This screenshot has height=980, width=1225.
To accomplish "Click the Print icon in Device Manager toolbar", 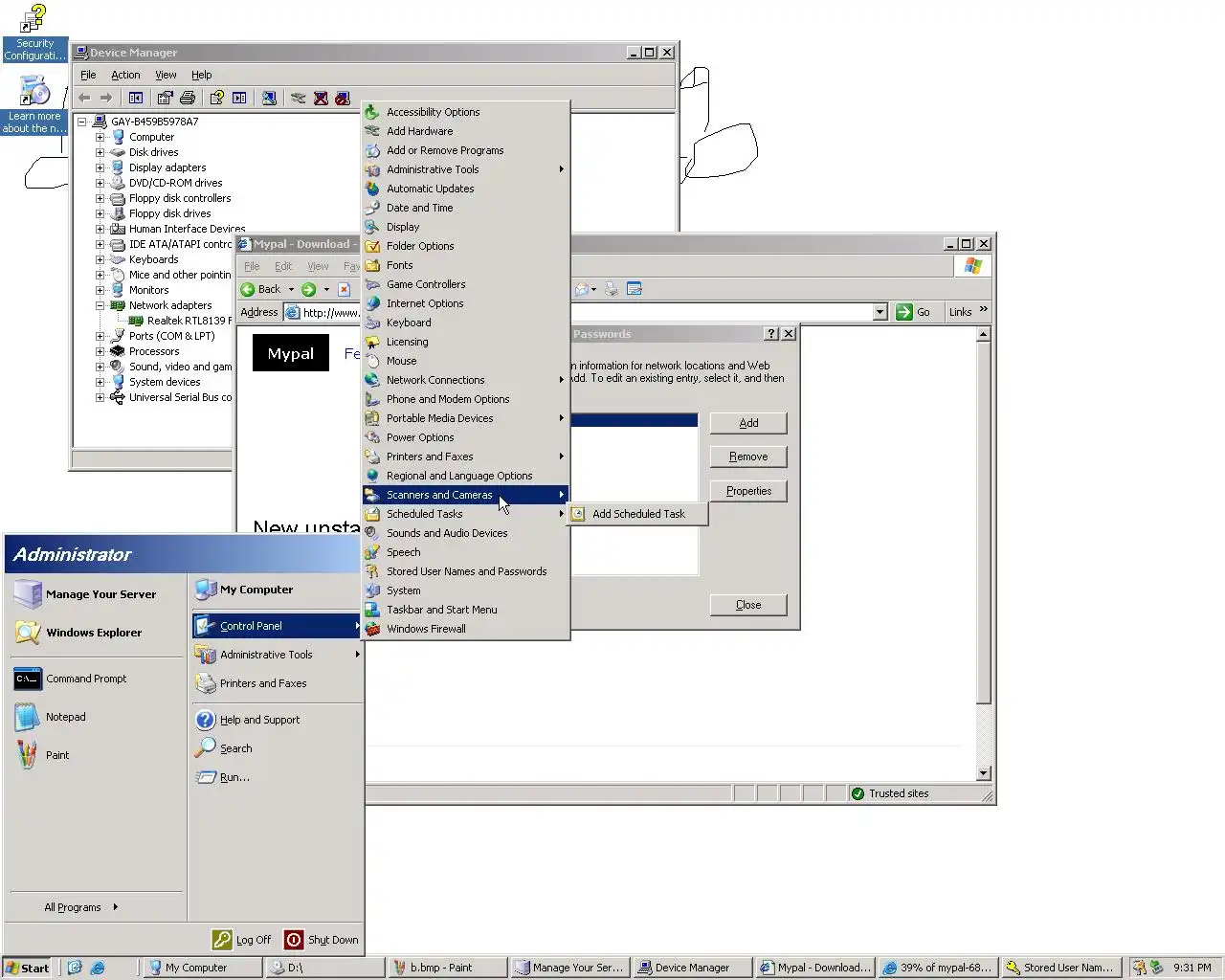I will click(x=188, y=98).
